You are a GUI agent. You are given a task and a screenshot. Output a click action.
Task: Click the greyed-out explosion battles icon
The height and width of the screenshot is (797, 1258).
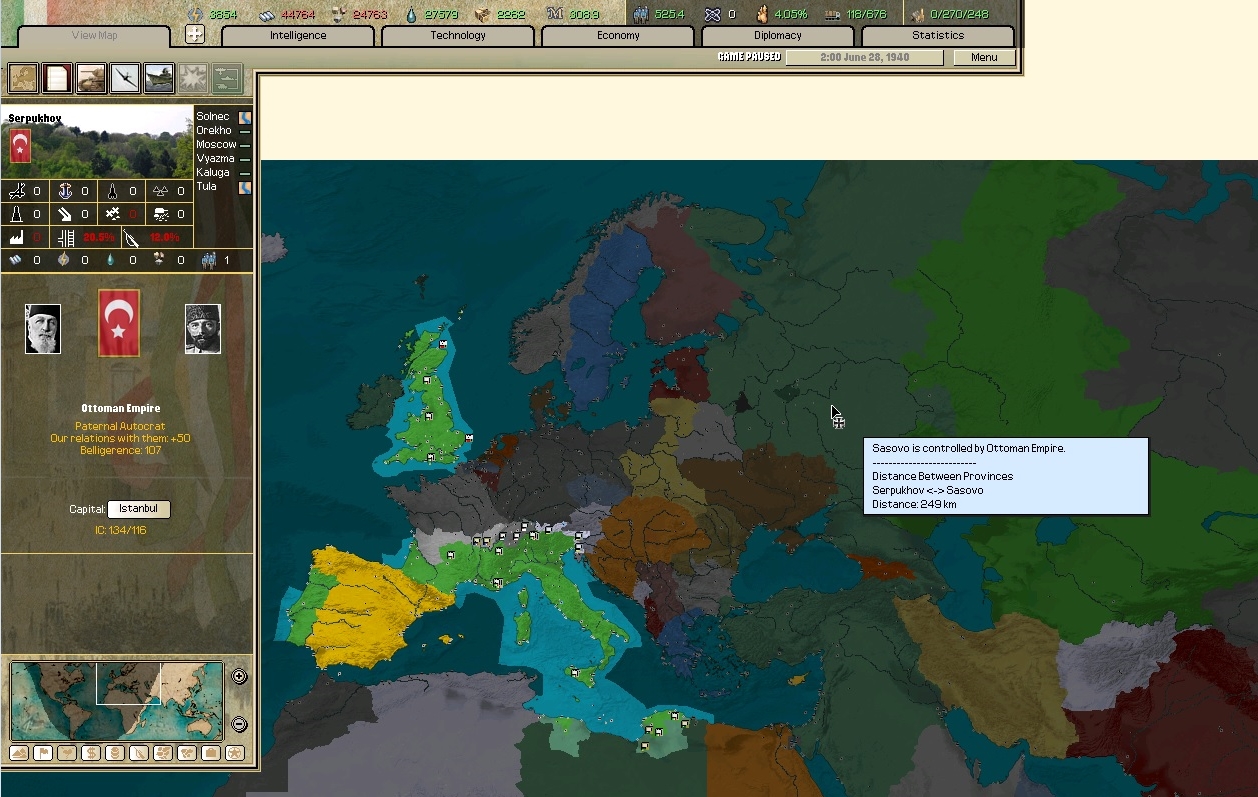click(x=193, y=78)
